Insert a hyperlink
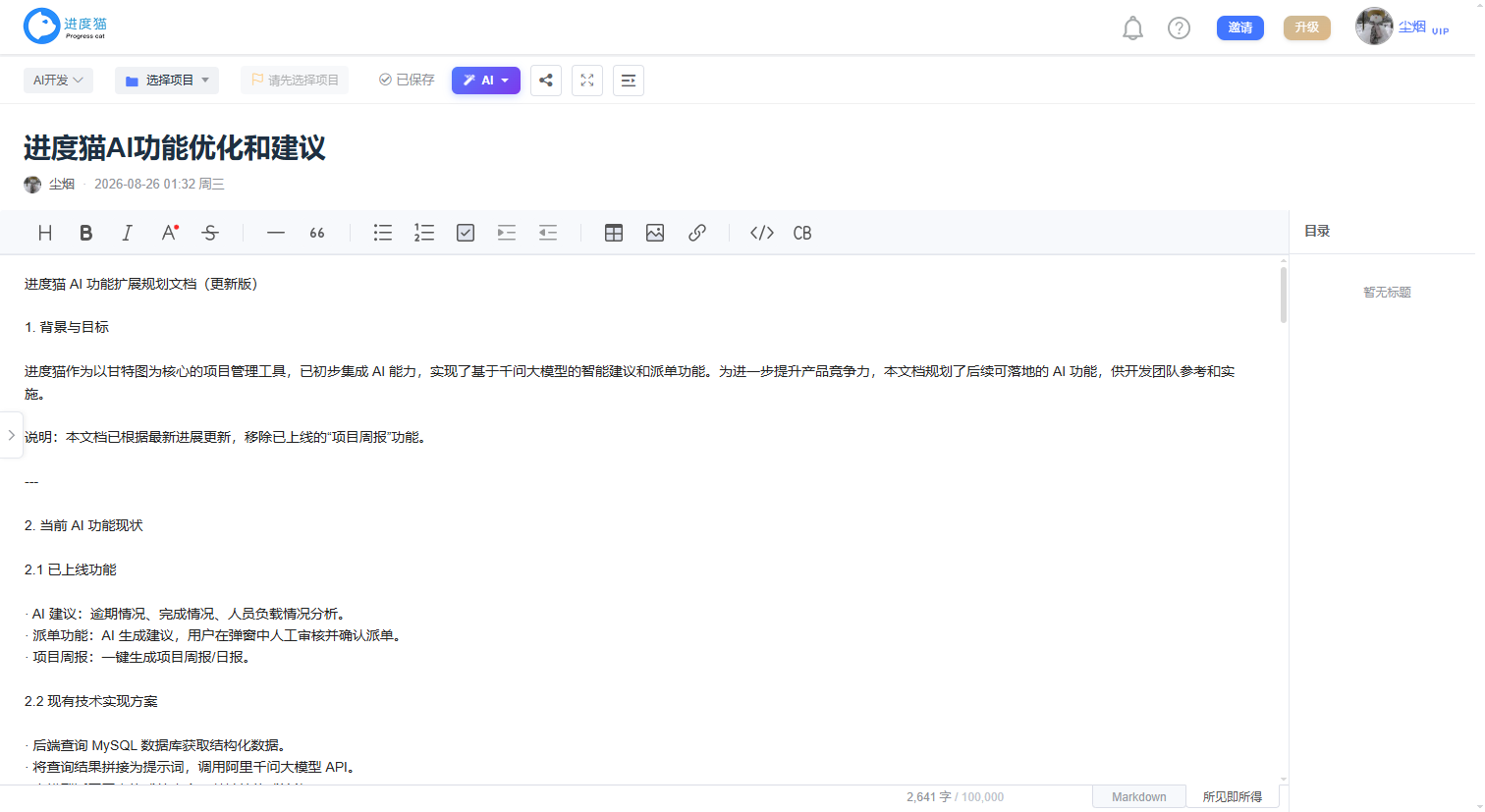1485x812 pixels. click(x=697, y=233)
